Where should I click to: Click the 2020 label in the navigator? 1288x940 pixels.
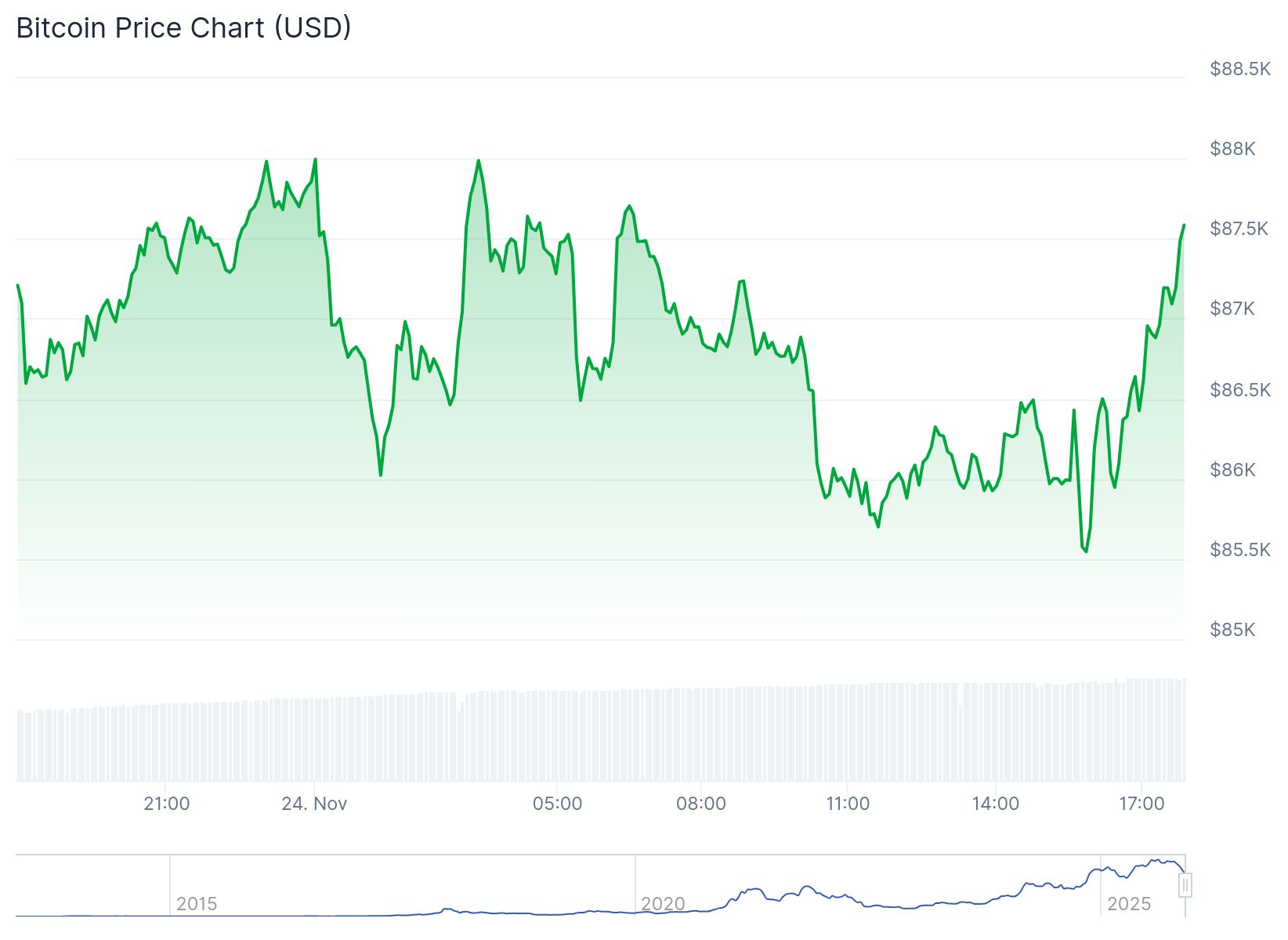click(x=663, y=904)
